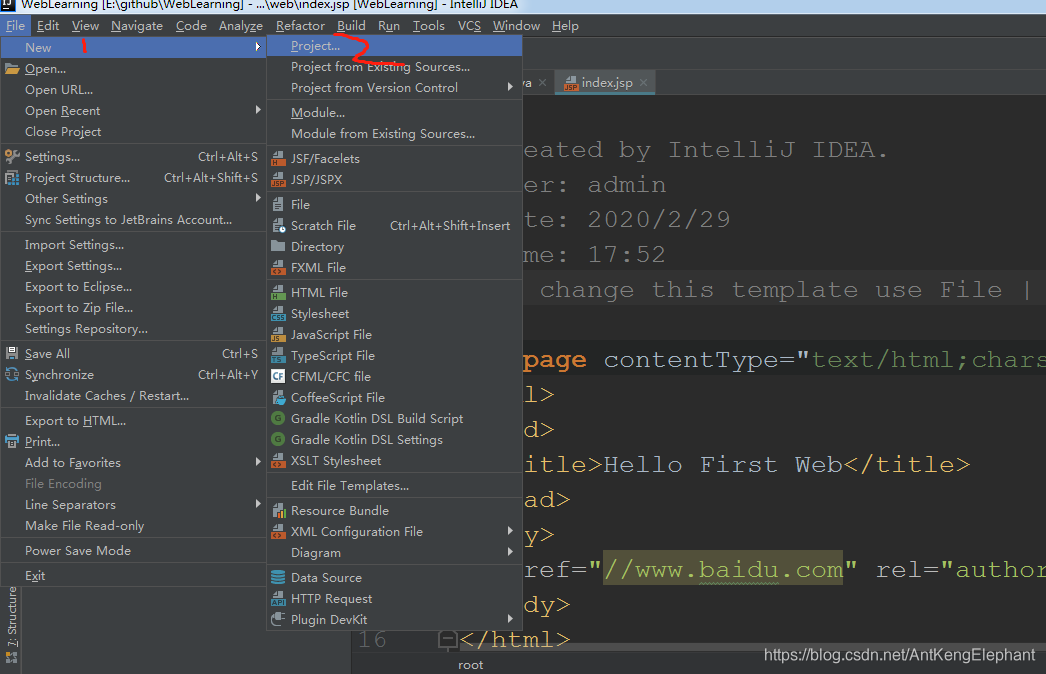
Task: Click the Plugin DevKit icon
Action: pos(278,619)
